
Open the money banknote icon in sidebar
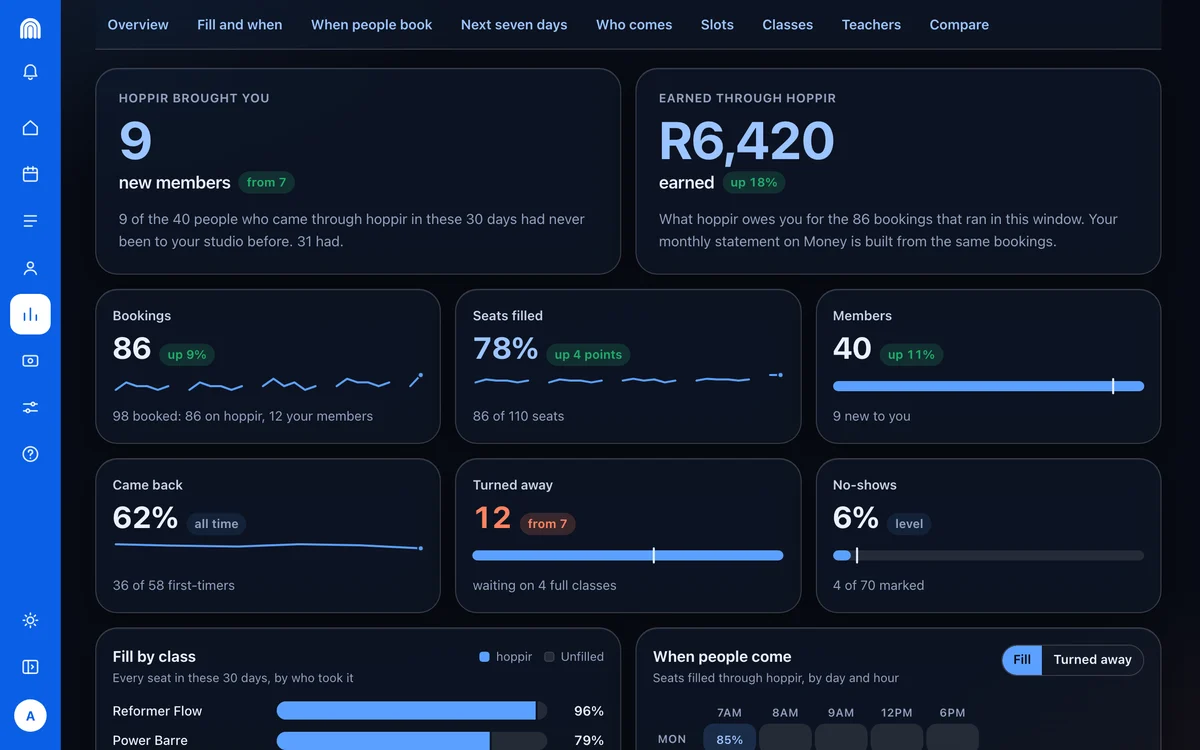pos(30,361)
